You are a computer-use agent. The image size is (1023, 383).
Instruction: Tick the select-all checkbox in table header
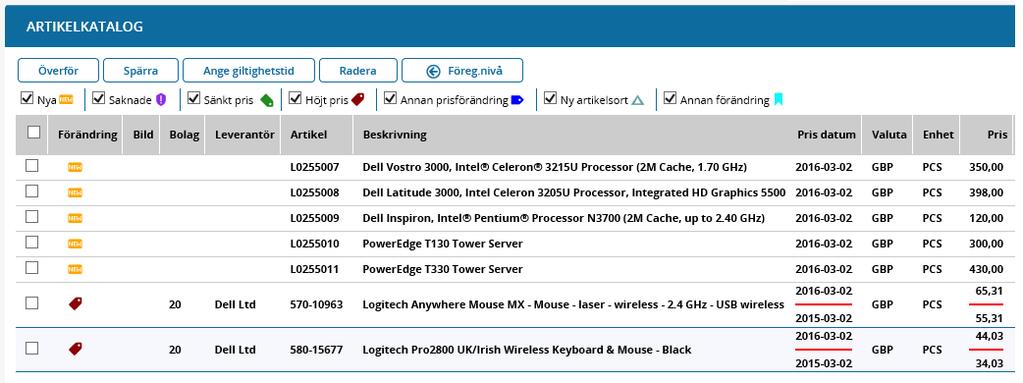(x=34, y=132)
